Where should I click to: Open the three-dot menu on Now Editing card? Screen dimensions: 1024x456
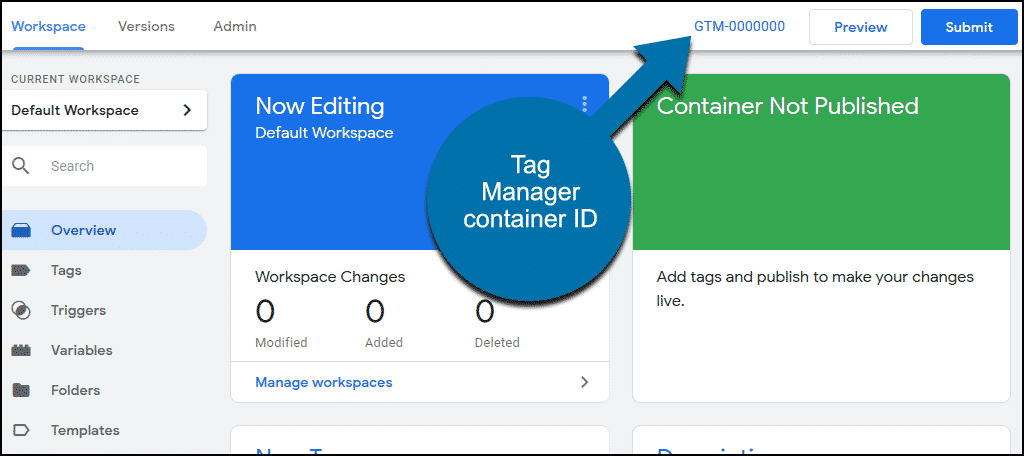[584, 105]
